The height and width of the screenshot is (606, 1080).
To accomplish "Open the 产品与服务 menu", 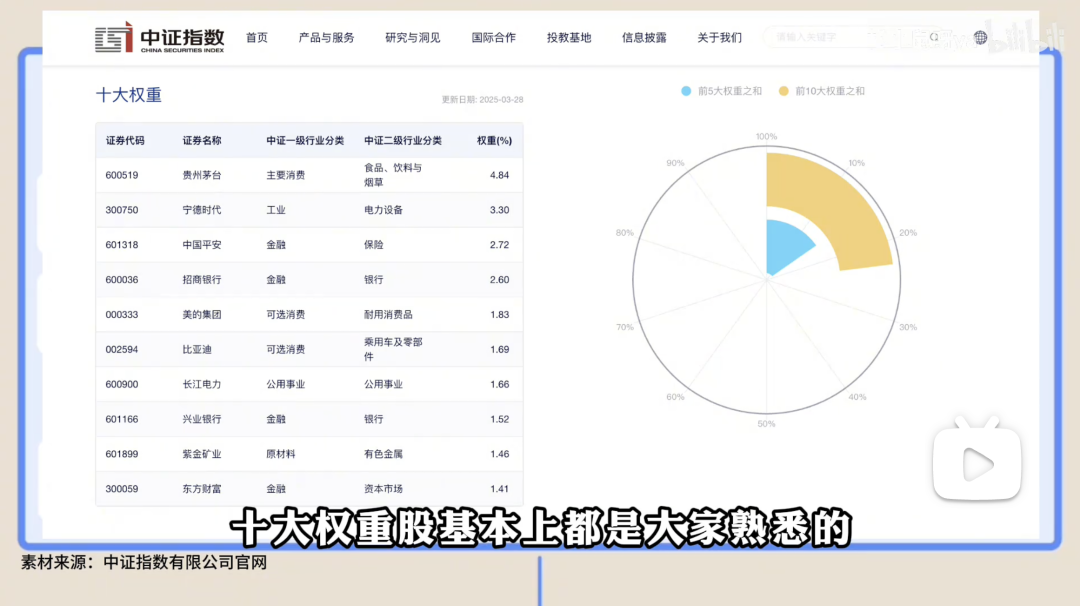I will 326,38.
